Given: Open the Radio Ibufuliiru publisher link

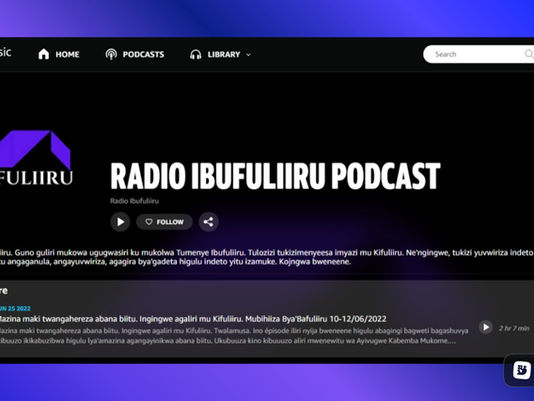Looking at the screenshot, I should (134, 201).
